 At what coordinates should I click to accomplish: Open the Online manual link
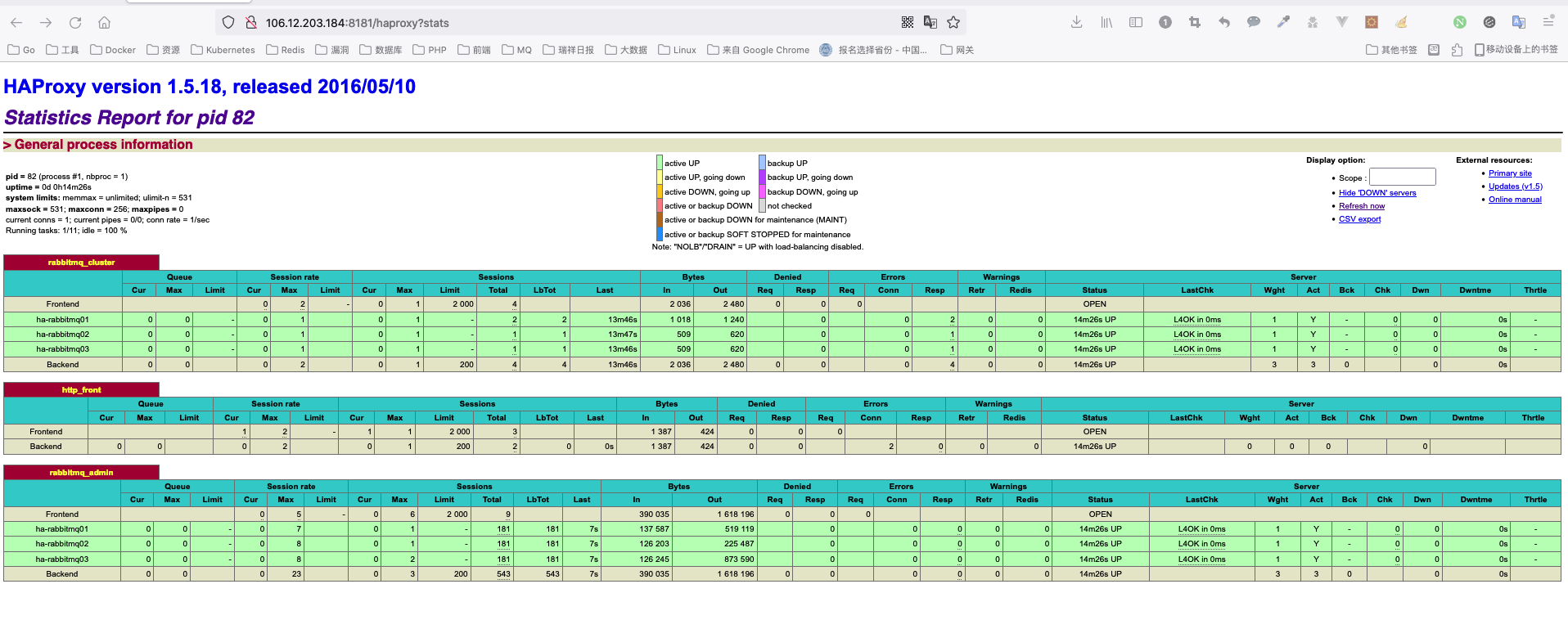click(1515, 200)
